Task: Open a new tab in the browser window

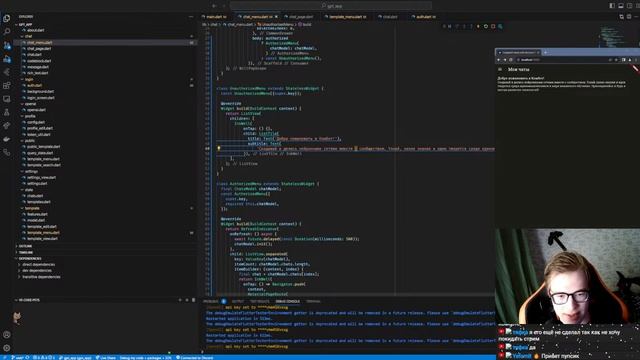Action: point(545,52)
